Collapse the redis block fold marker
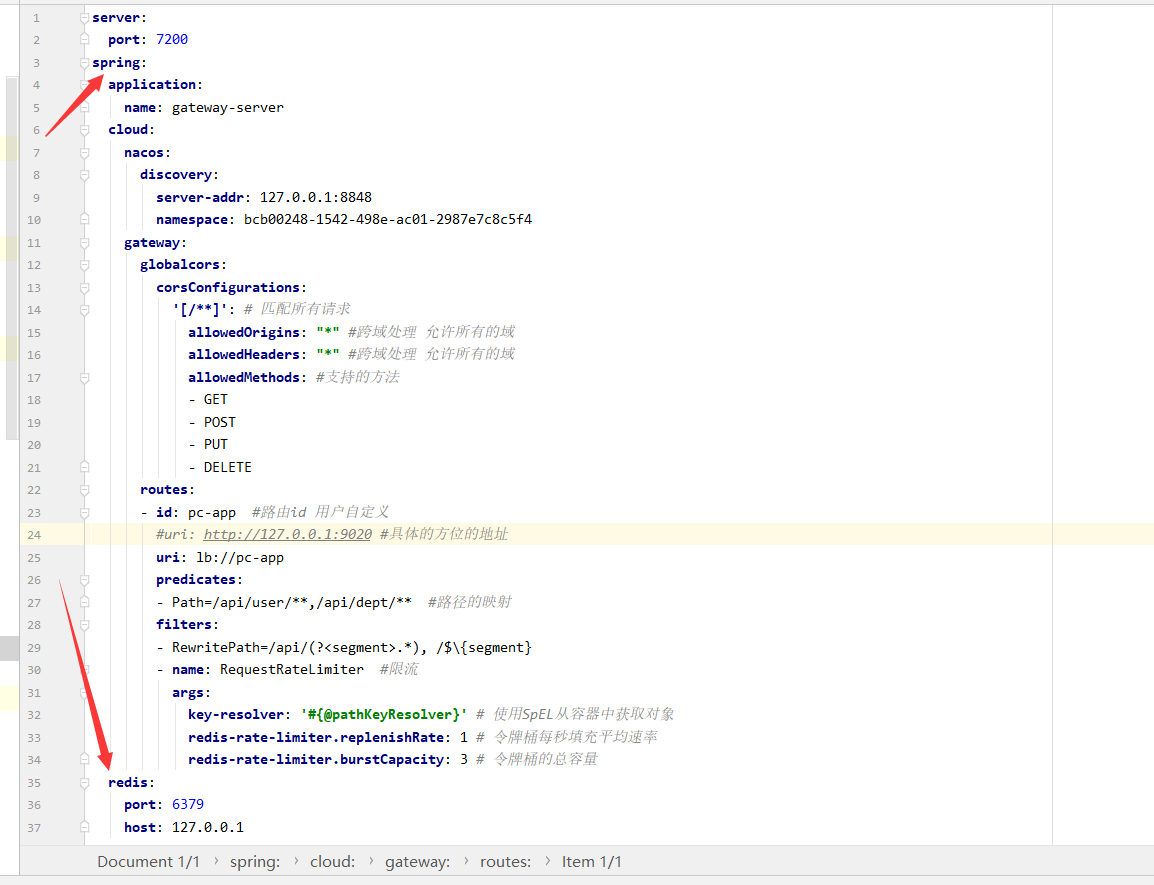This screenshot has width=1154, height=885. [85, 782]
